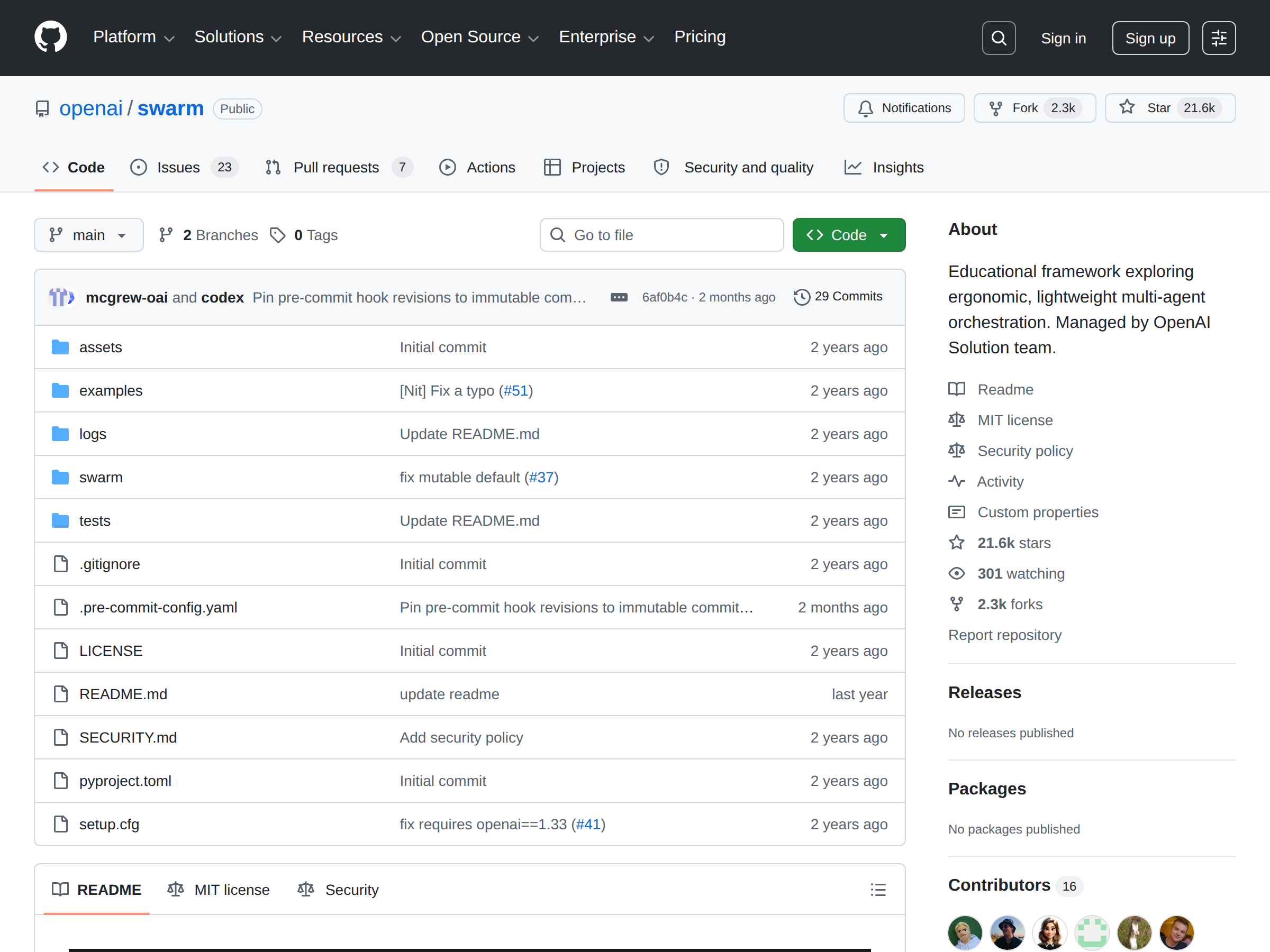Open the README outline list icon
The width and height of the screenshot is (1270, 952).
click(x=877, y=890)
